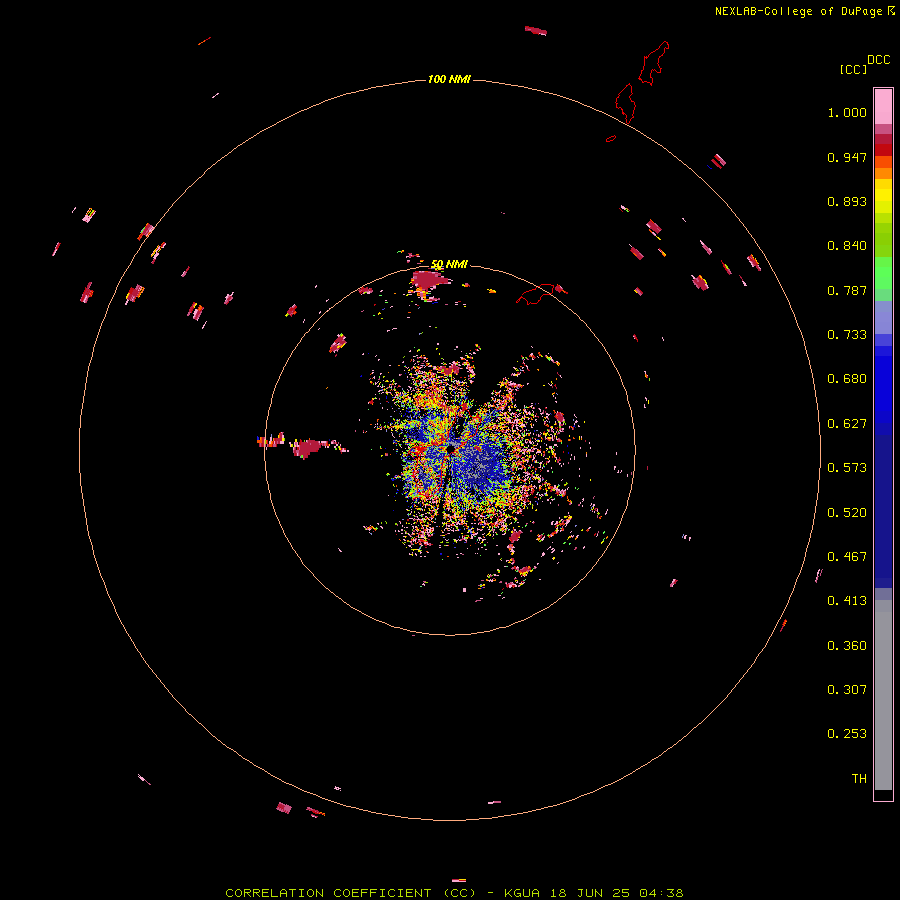This screenshot has width=900, height=900.
Task: Click the 0.787 scale value
Action: (x=847, y=290)
